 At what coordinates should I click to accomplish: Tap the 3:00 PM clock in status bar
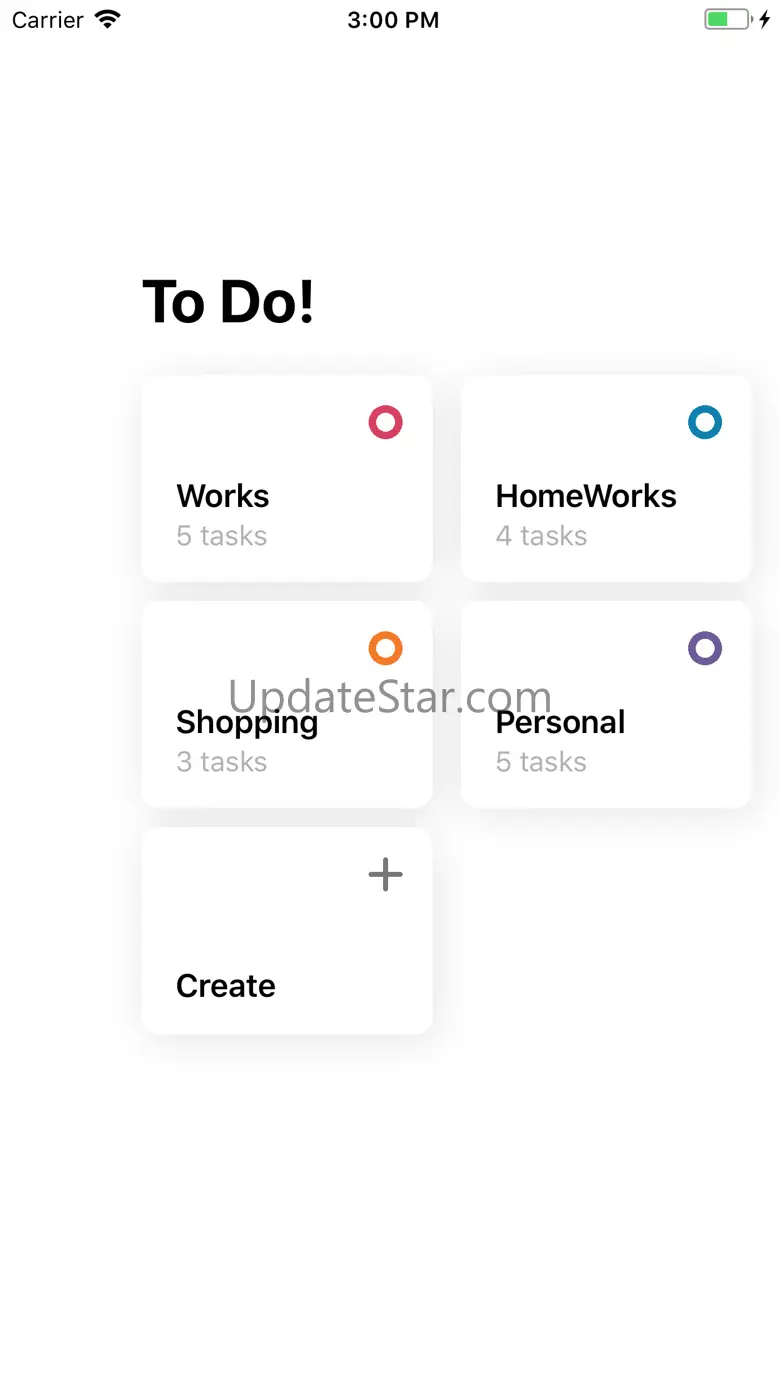click(393, 20)
